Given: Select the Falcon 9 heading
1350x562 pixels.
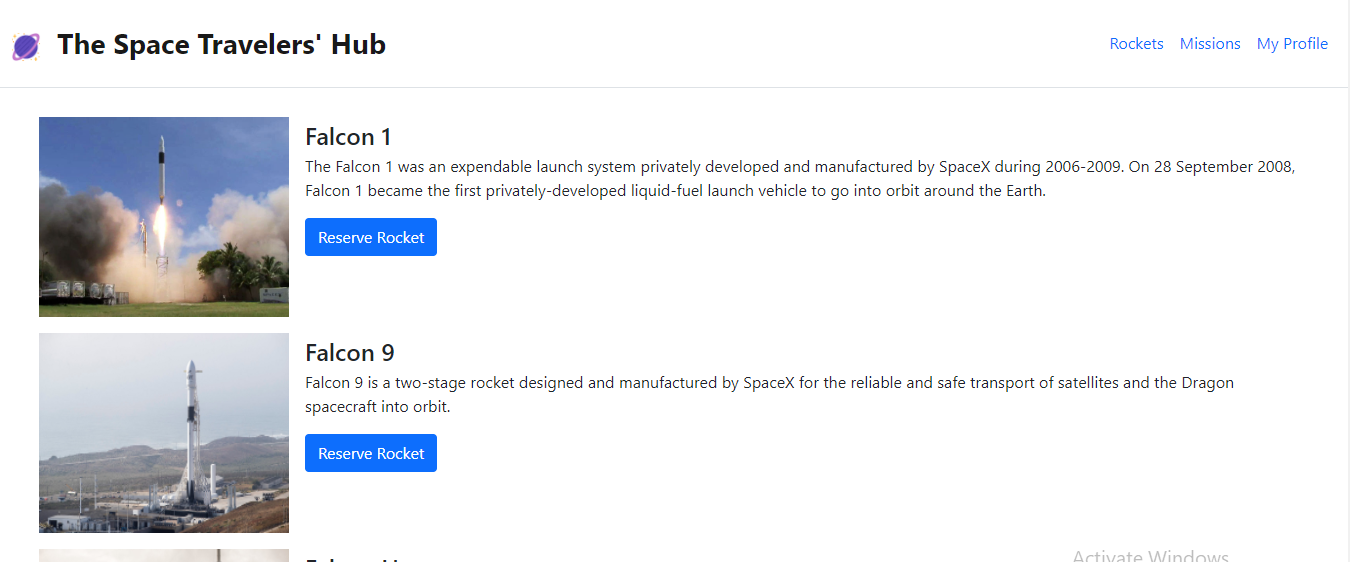Looking at the screenshot, I should coord(349,353).
